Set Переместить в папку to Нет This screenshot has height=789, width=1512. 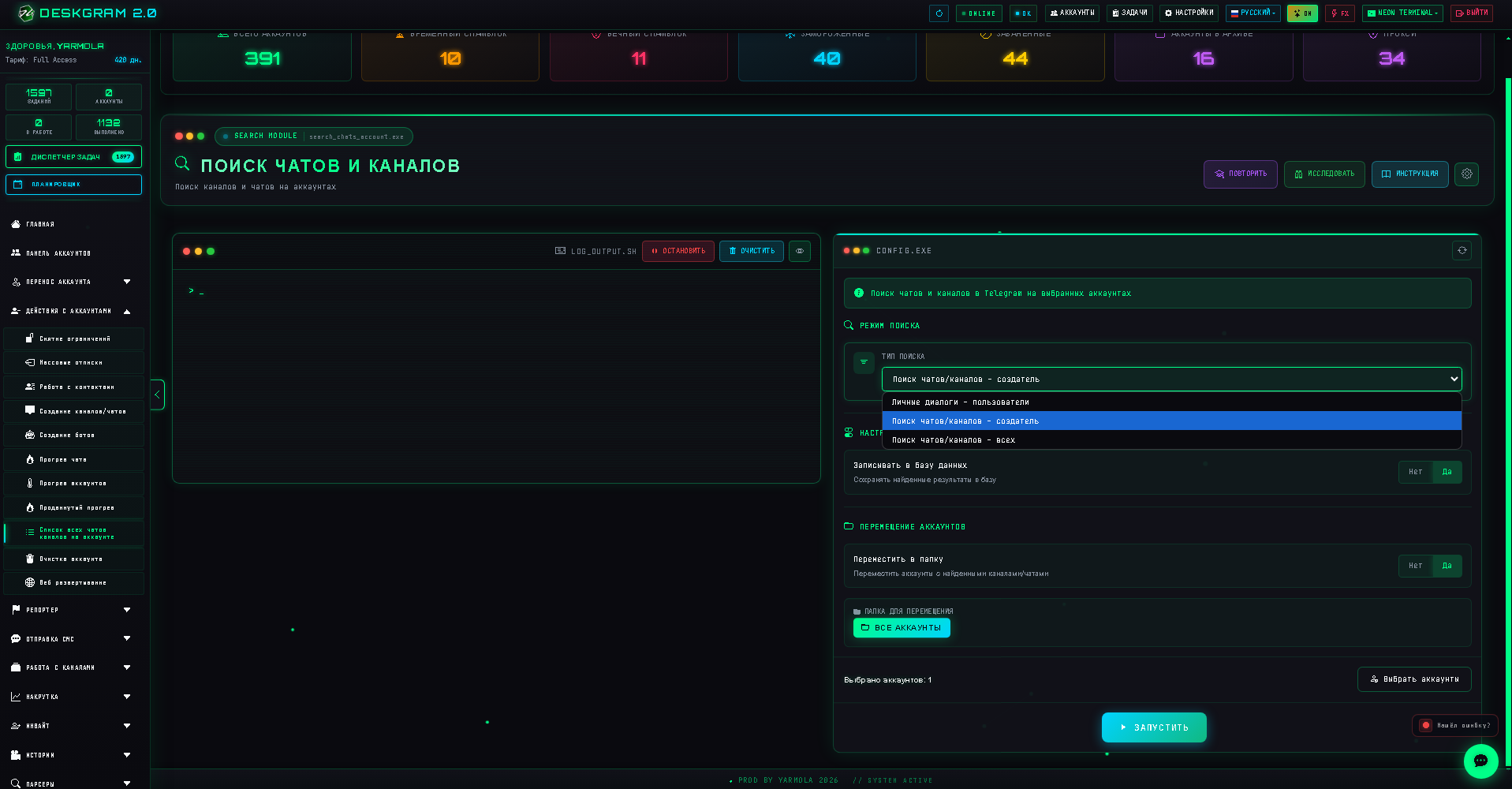[x=1416, y=566]
